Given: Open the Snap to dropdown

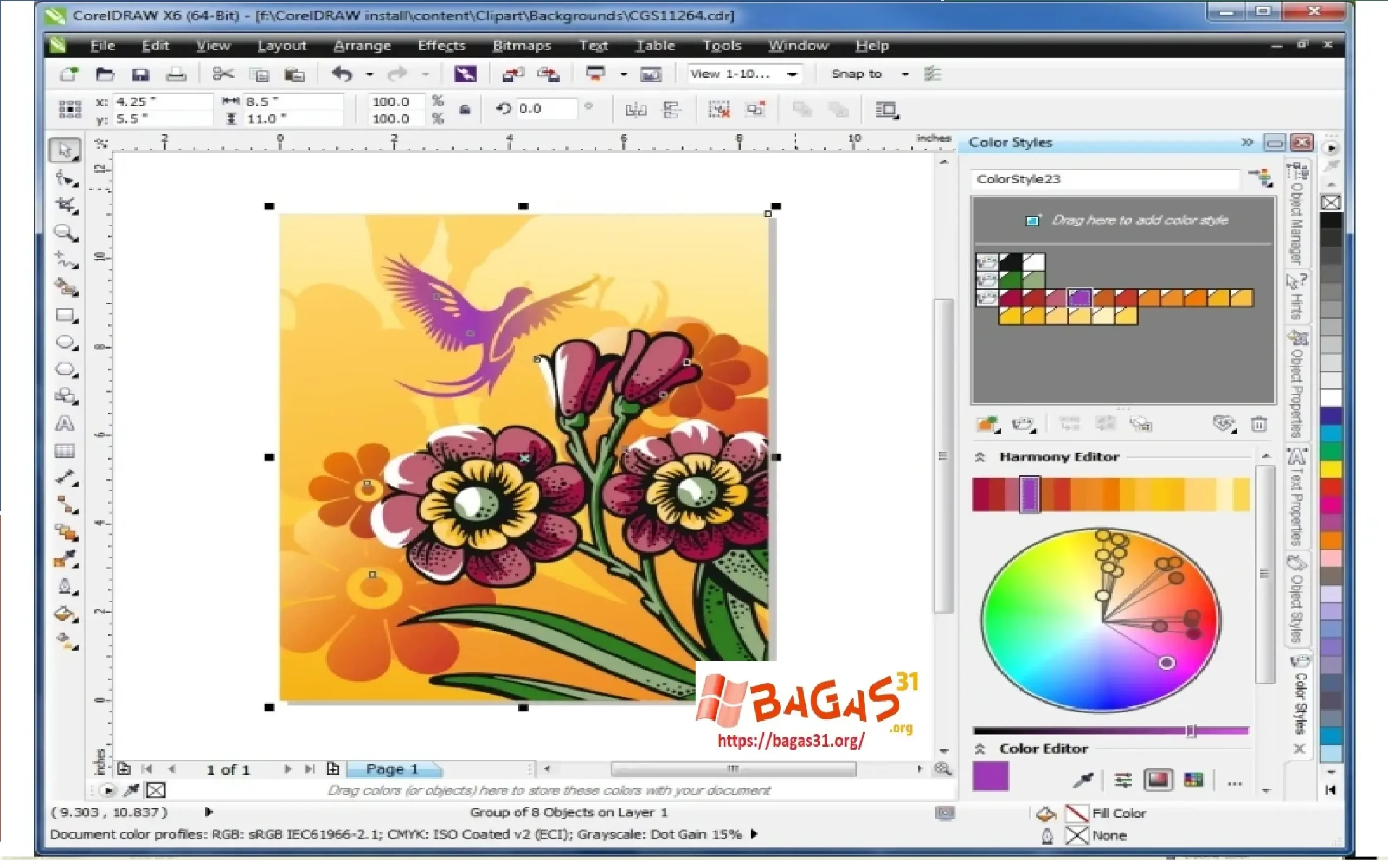Looking at the screenshot, I should coord(905,74).
